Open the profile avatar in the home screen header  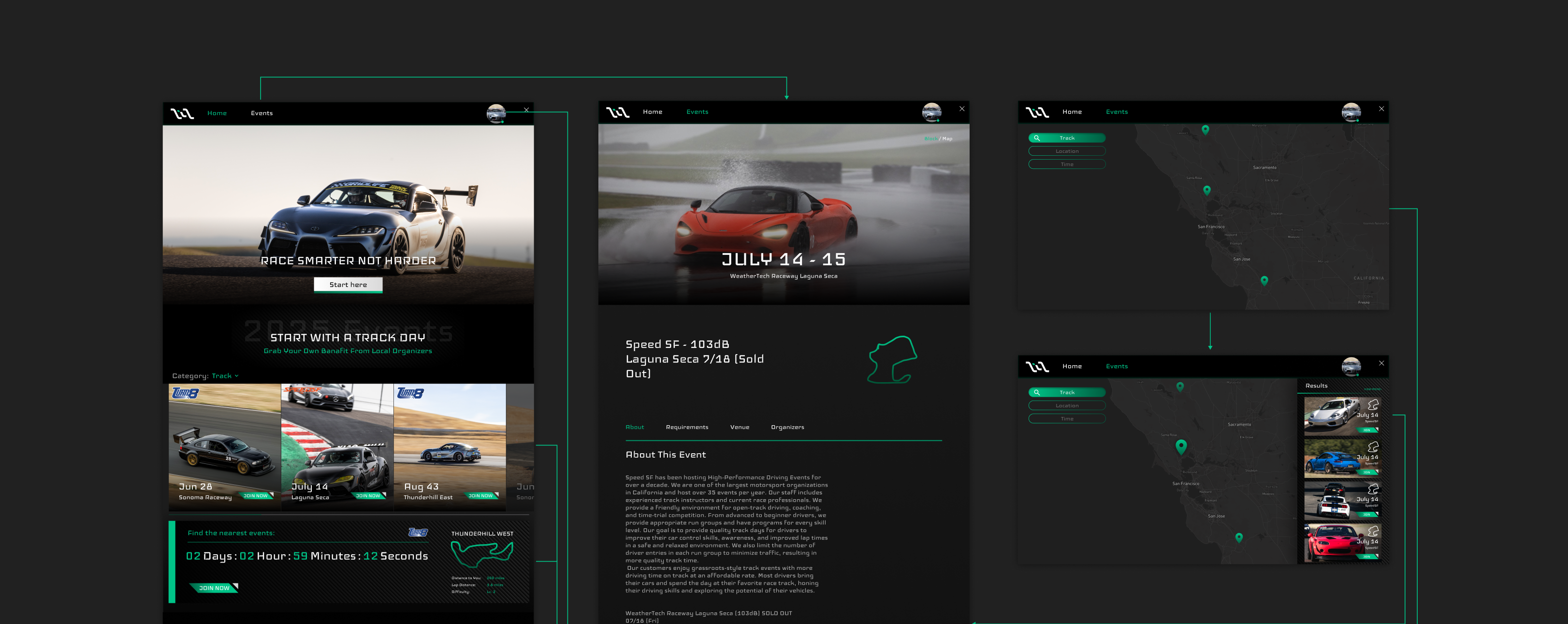coord(496,113)
